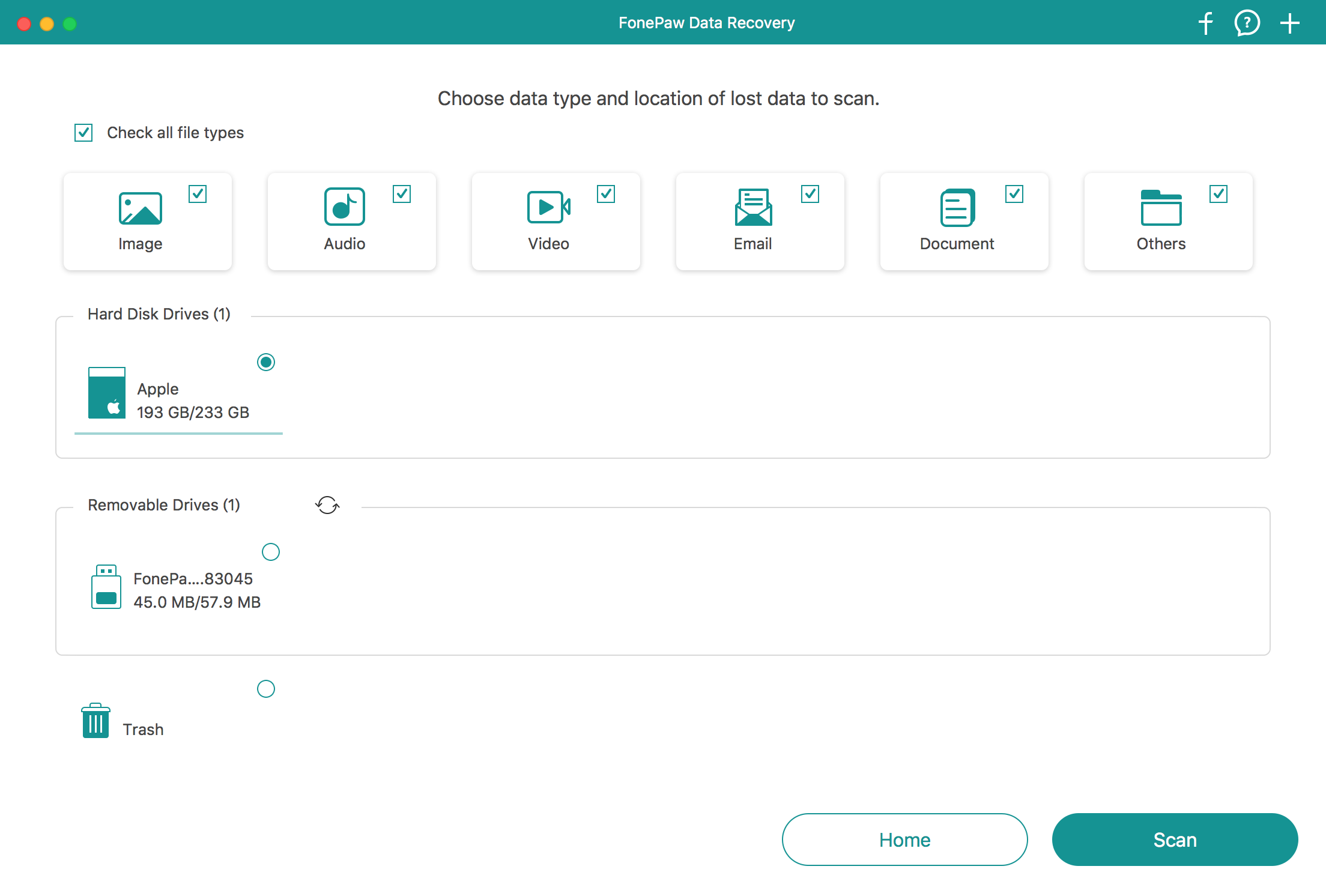Maximize the window with green button
Image resolution: width=1326 pixels, height=896 pixels.
click(70, 24)
